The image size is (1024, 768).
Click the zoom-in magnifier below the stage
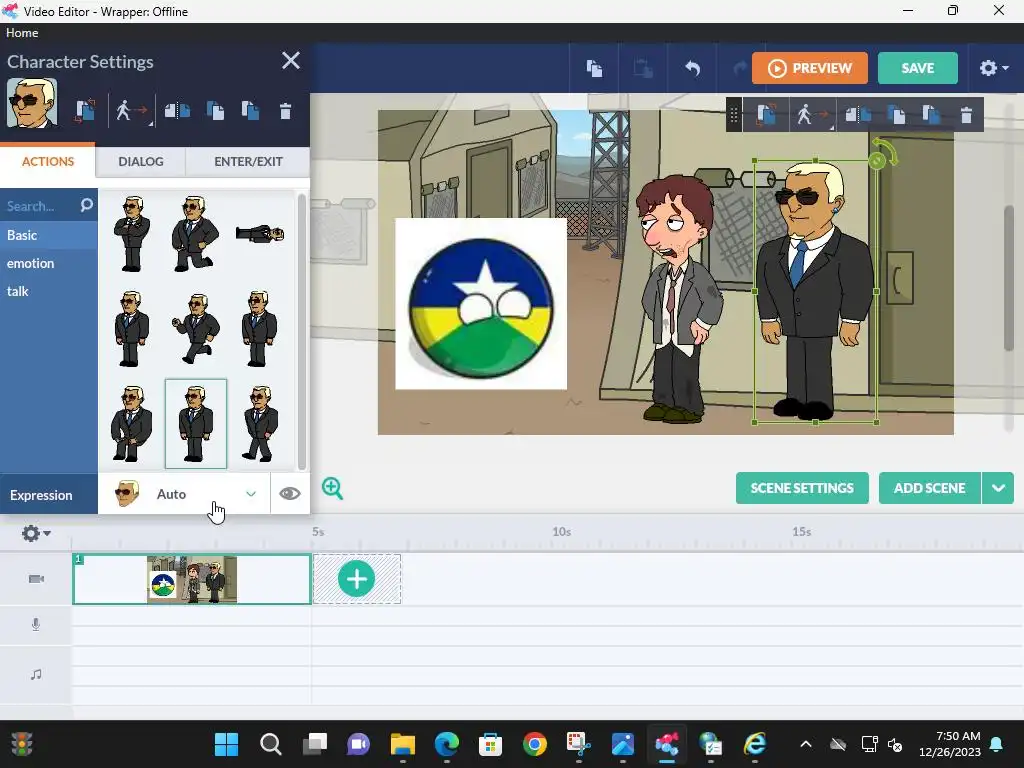coord(332,488)
